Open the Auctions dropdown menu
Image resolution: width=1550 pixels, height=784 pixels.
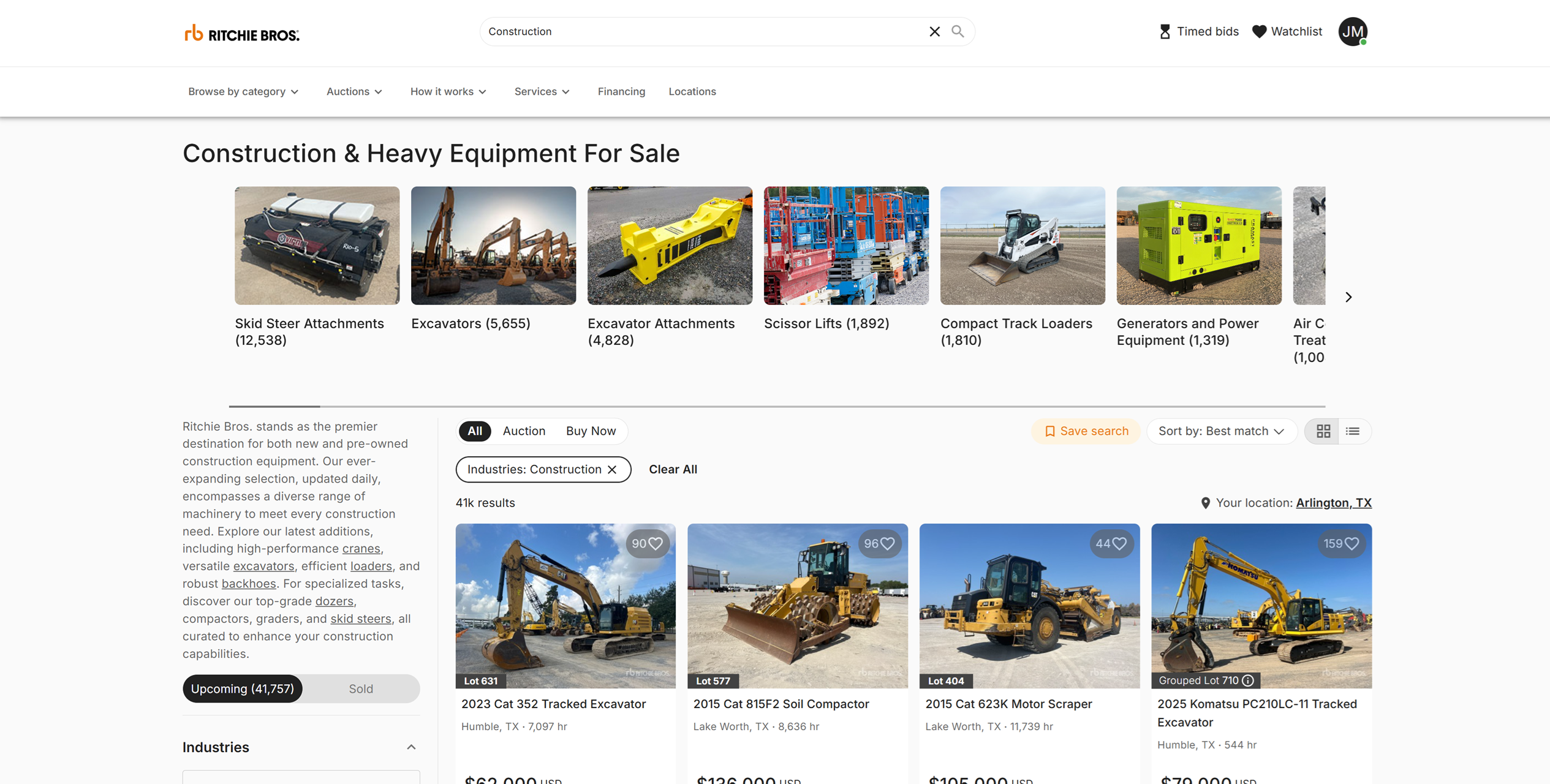point(354,91)
